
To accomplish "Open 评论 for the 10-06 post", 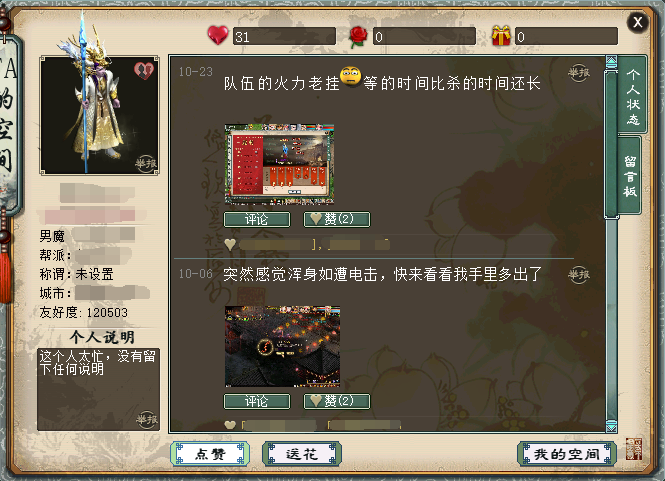I will [x=257, y=401].
